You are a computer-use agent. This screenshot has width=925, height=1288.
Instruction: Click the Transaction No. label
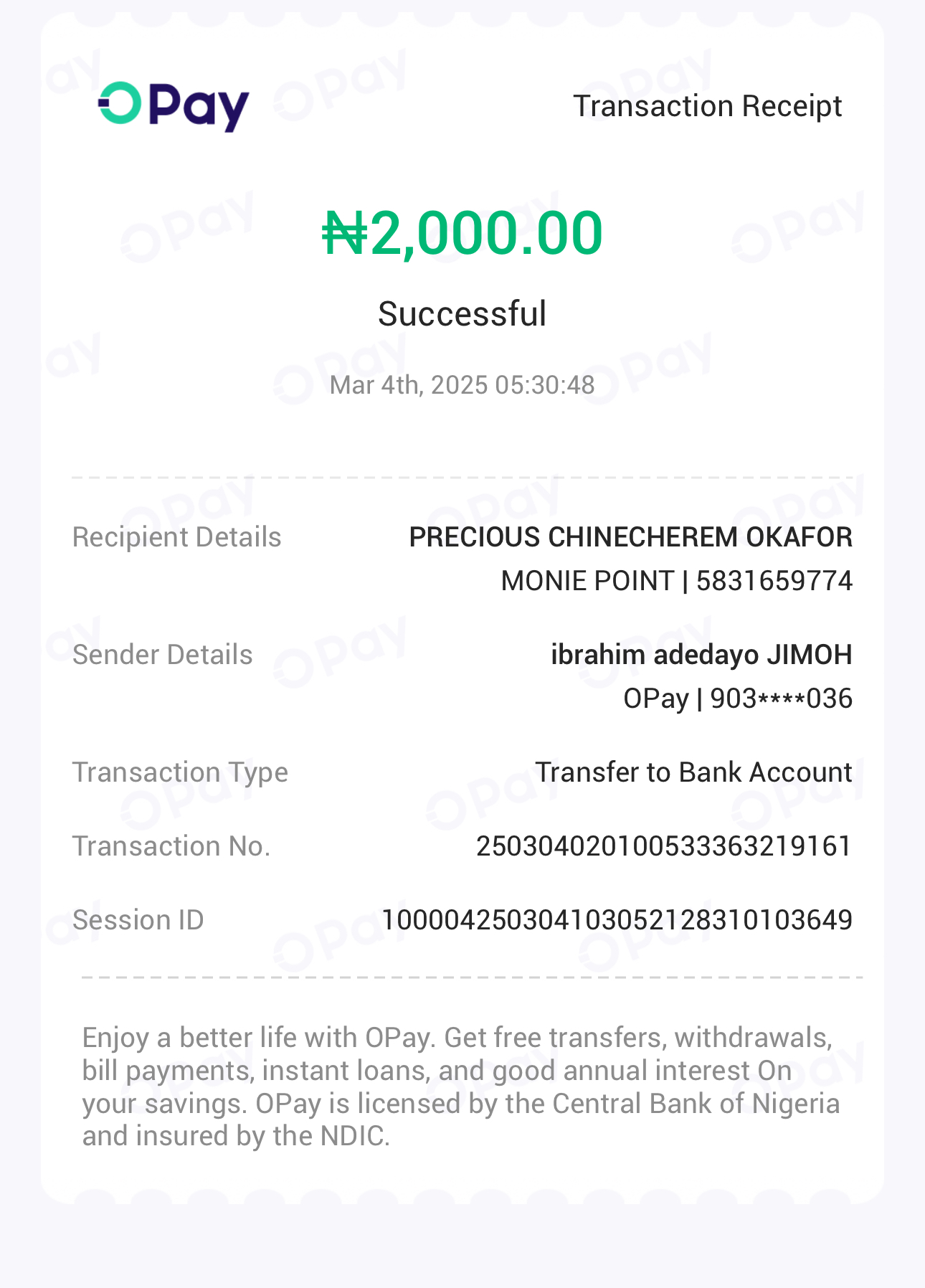[x=171, y=846]
